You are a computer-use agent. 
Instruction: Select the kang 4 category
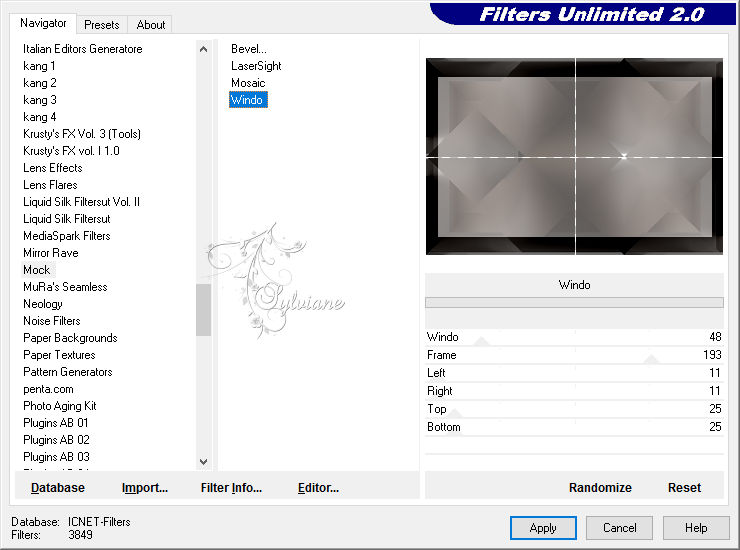pyautogui.click(x=40, y=117)
